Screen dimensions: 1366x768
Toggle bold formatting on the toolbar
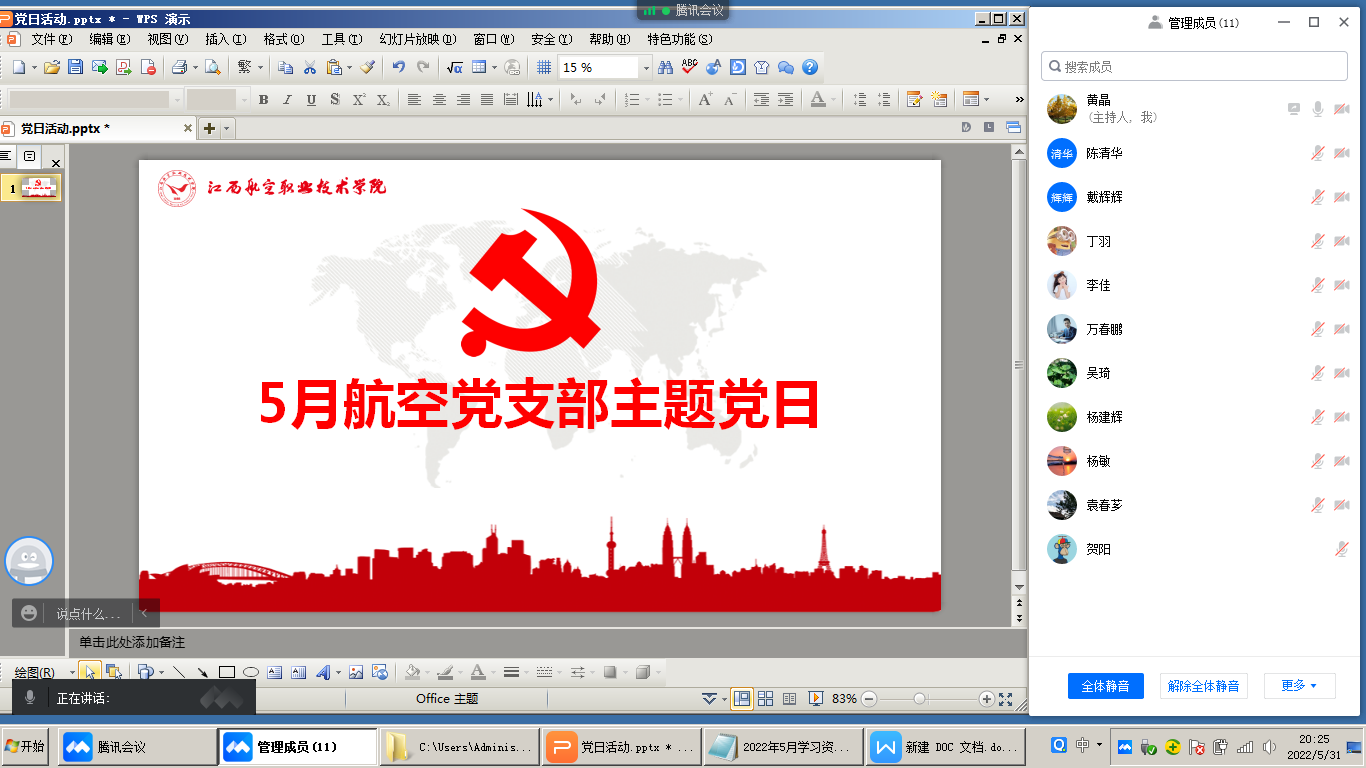(x=263, y=99)
